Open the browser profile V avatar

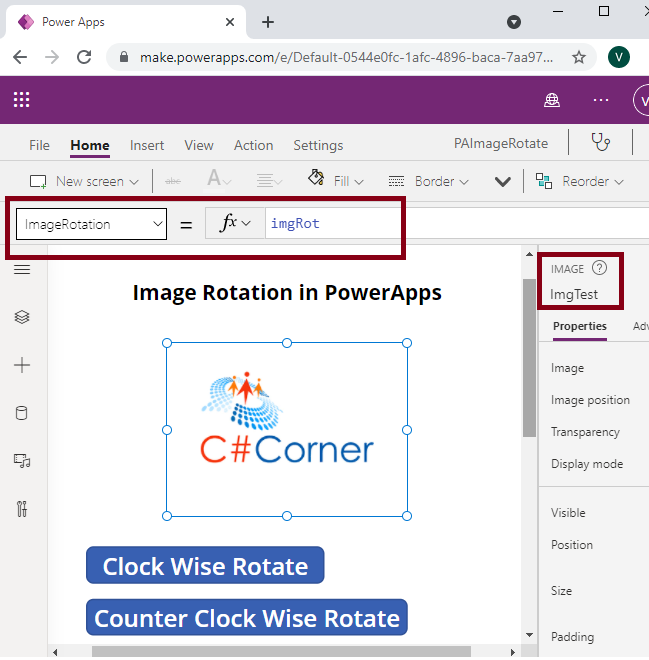coord(619,57)
